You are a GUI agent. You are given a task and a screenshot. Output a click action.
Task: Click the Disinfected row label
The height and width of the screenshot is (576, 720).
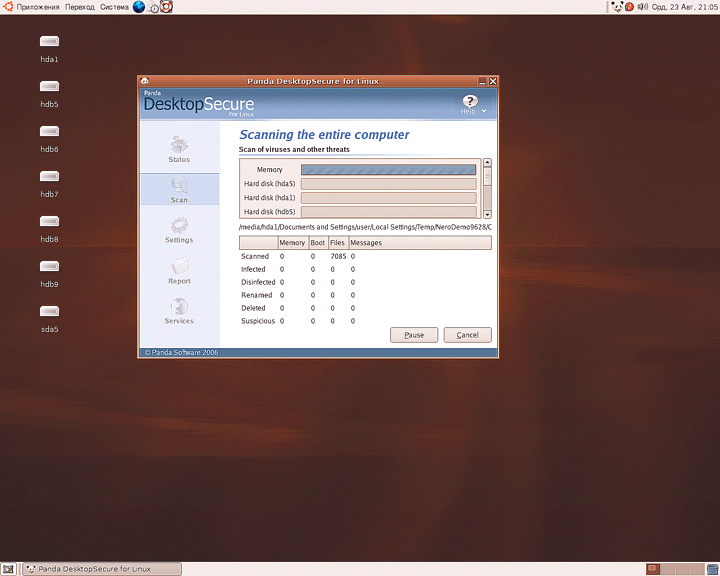pos(258,282)
